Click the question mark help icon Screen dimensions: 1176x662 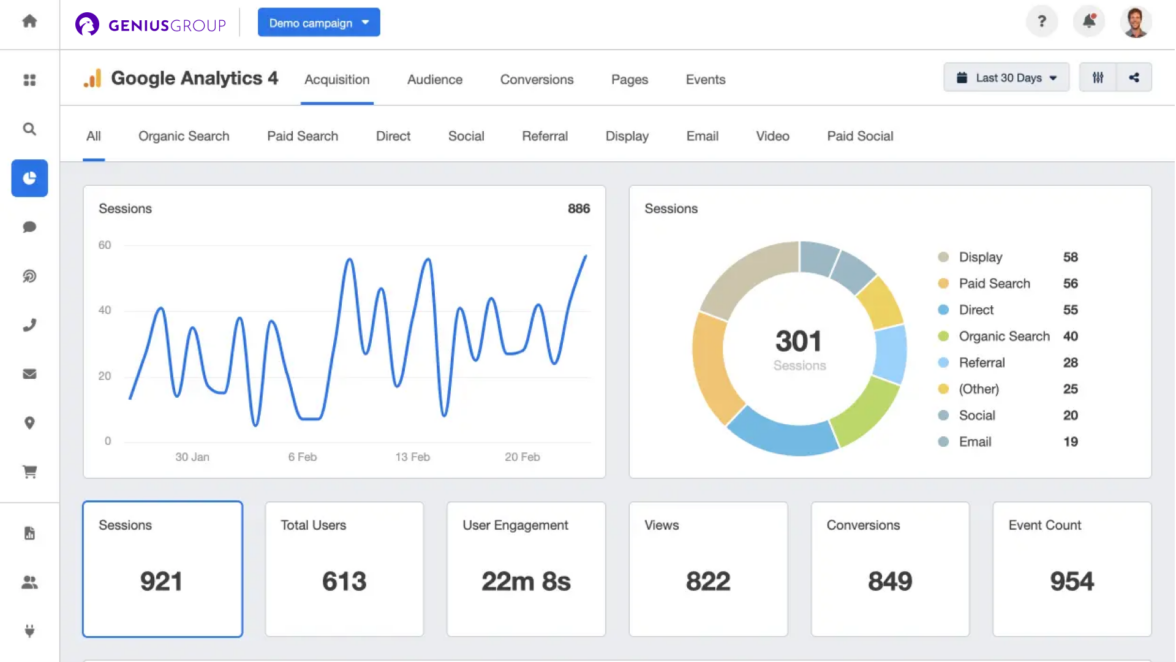(1041, 22)
